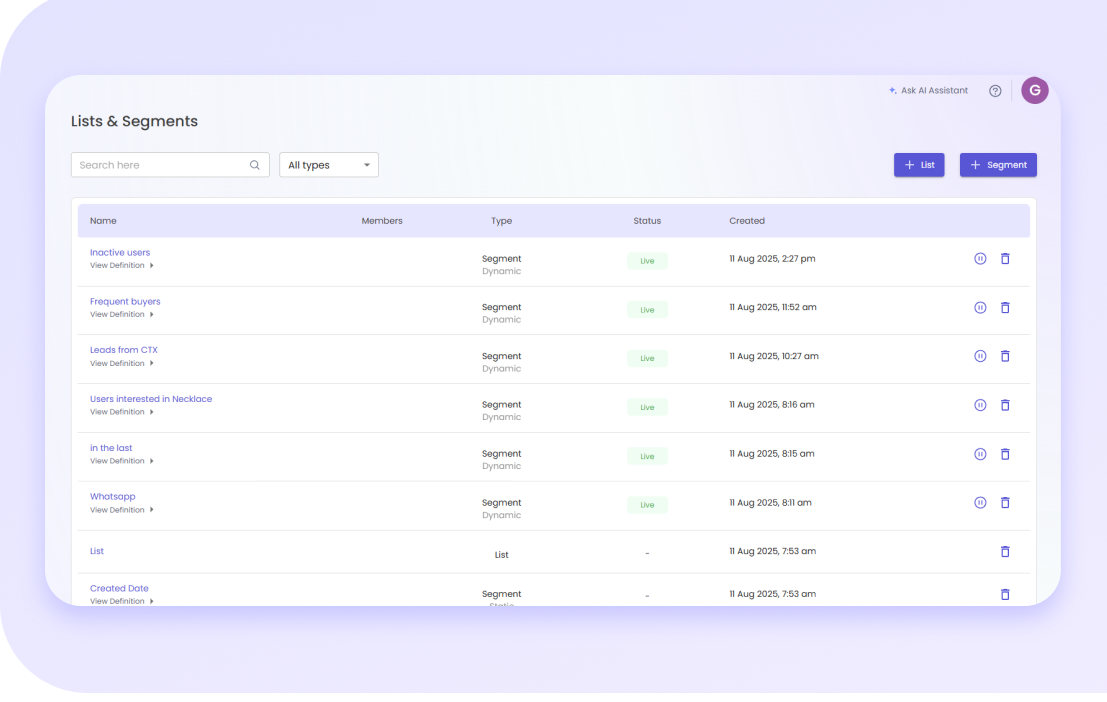Image resolution: width=1107 pixels, height=702 pixels.
Task: Click the Created column header
Action: point(747,220)
